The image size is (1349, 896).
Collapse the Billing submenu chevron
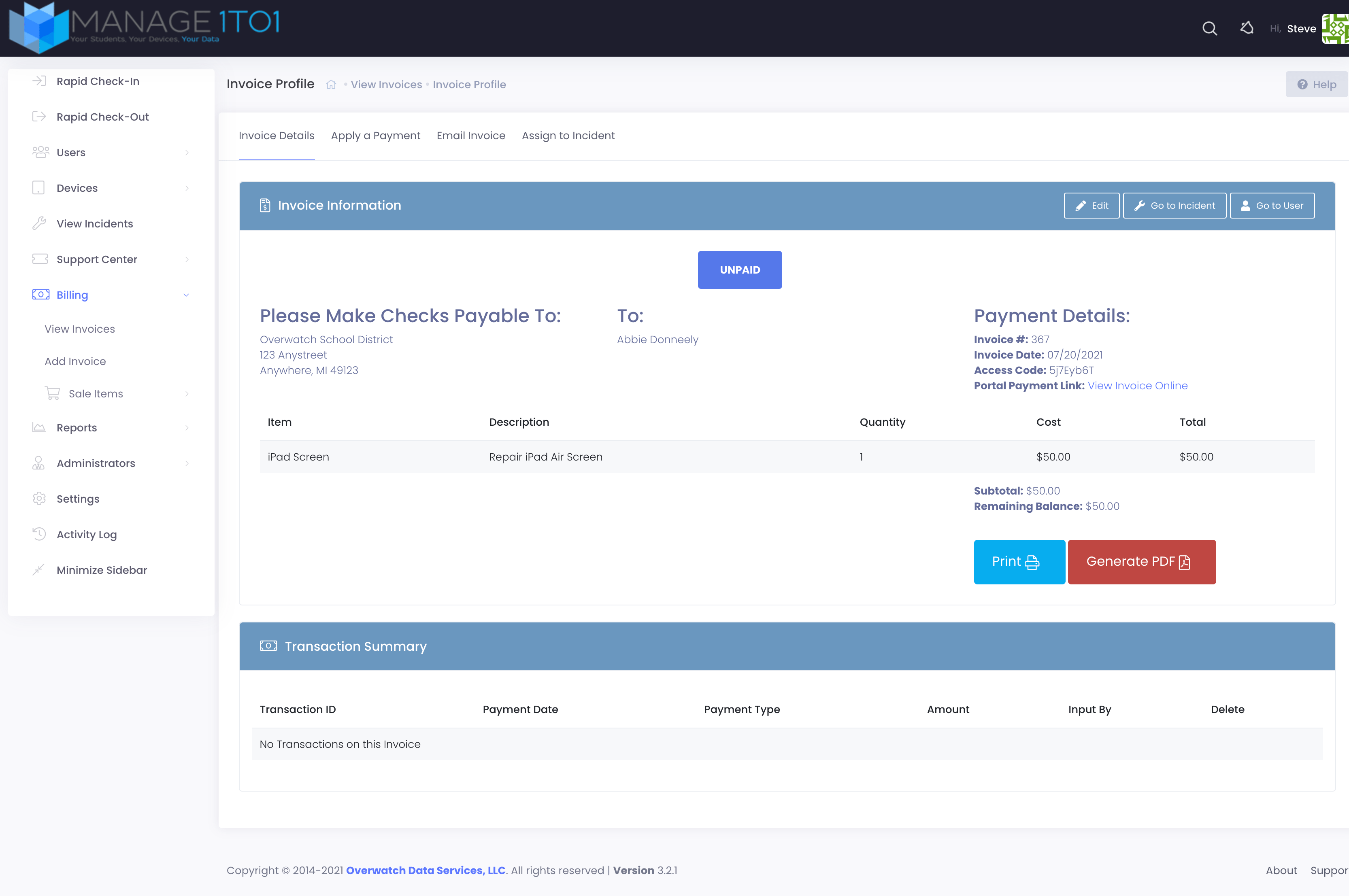(x=186, y=295)
